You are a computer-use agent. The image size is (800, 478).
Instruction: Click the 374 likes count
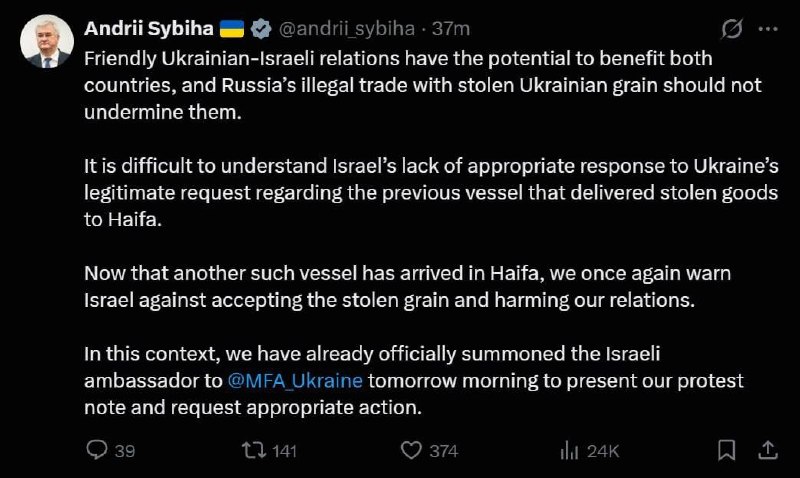pyautogui.click(x=443, y=451)
